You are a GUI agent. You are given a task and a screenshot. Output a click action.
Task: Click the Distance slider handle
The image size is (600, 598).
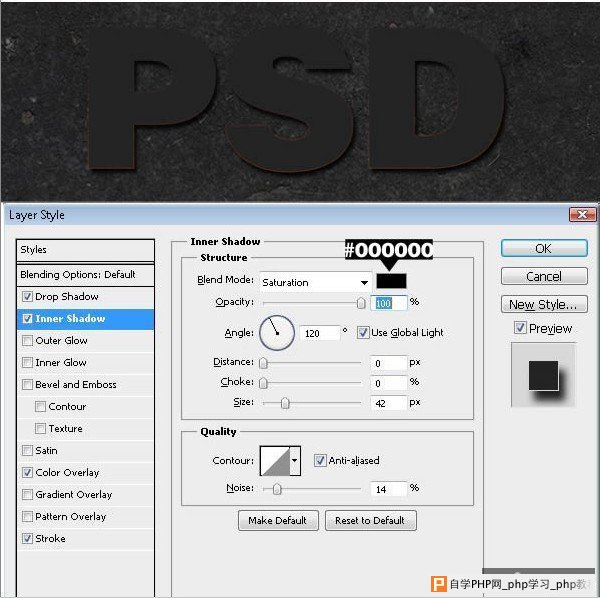pos(263,363)
